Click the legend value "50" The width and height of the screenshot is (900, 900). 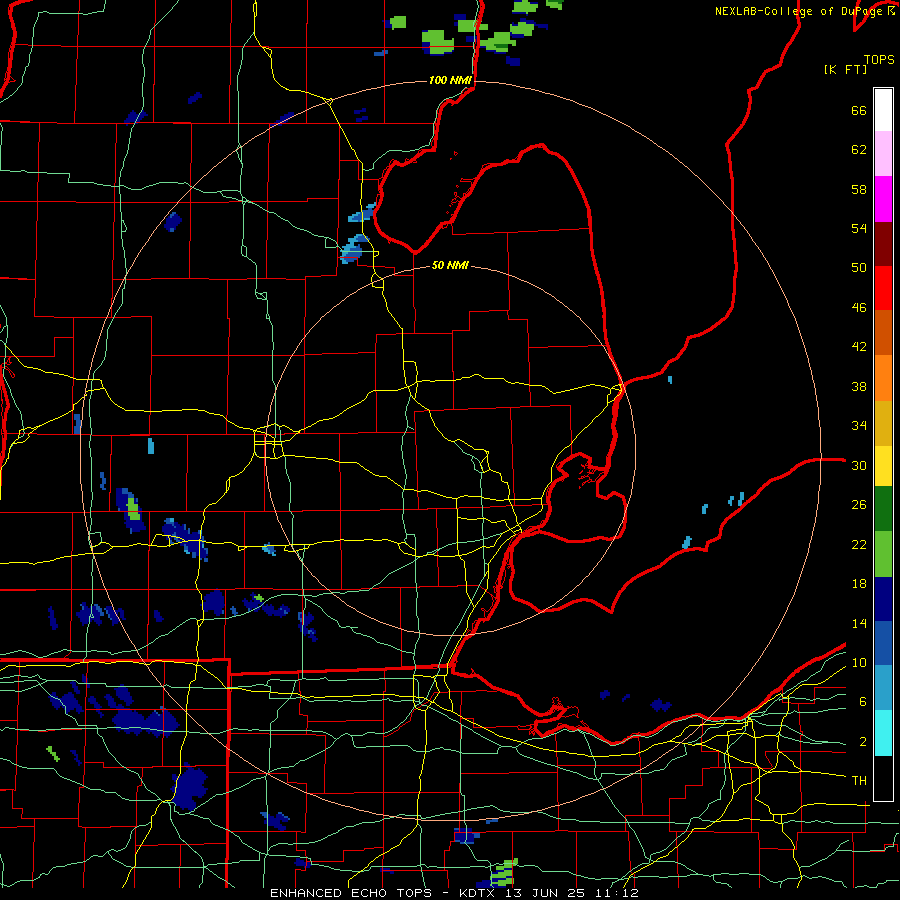[x=859, y=268]
